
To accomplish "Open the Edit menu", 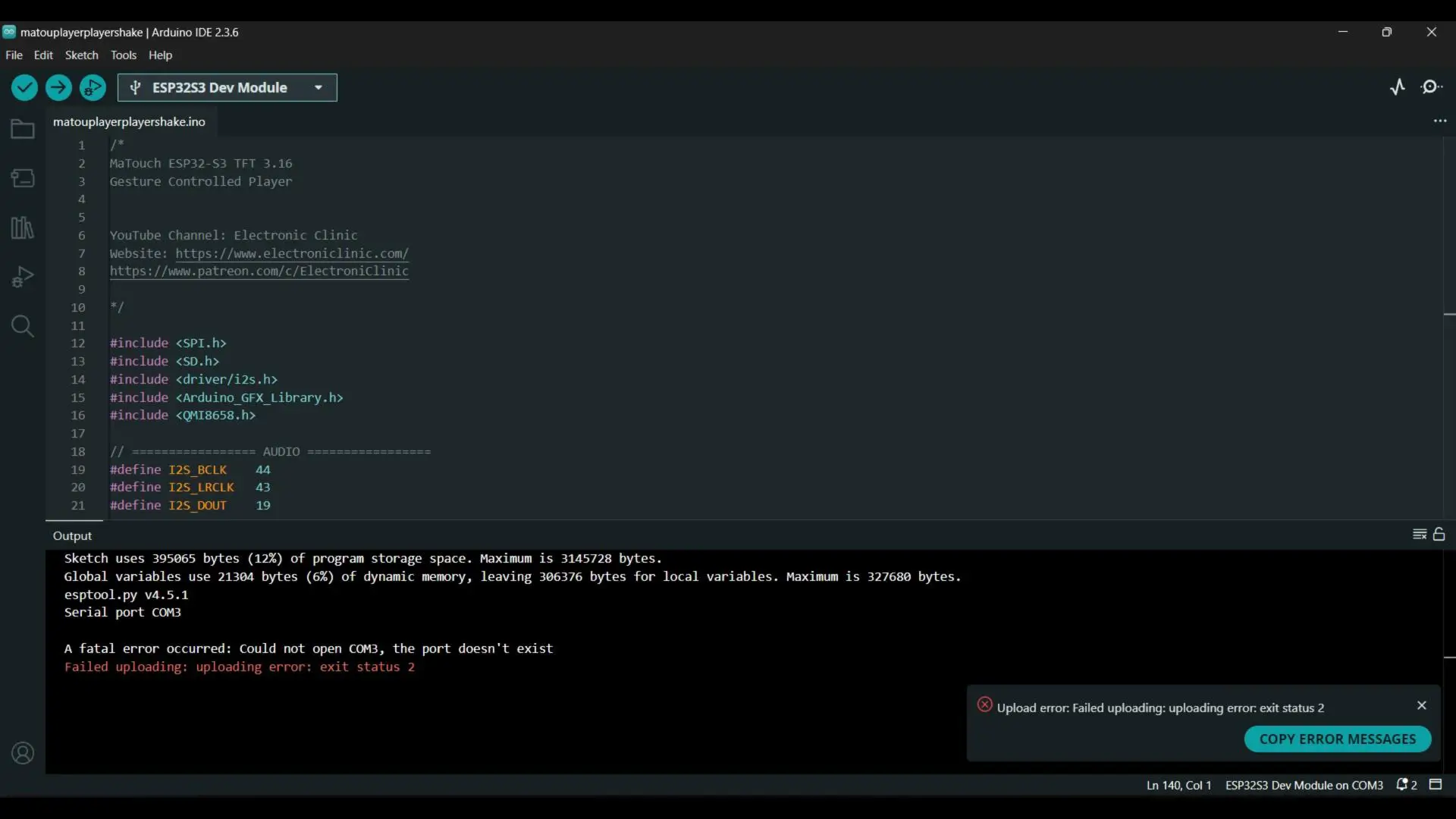I will coord(43,55).
